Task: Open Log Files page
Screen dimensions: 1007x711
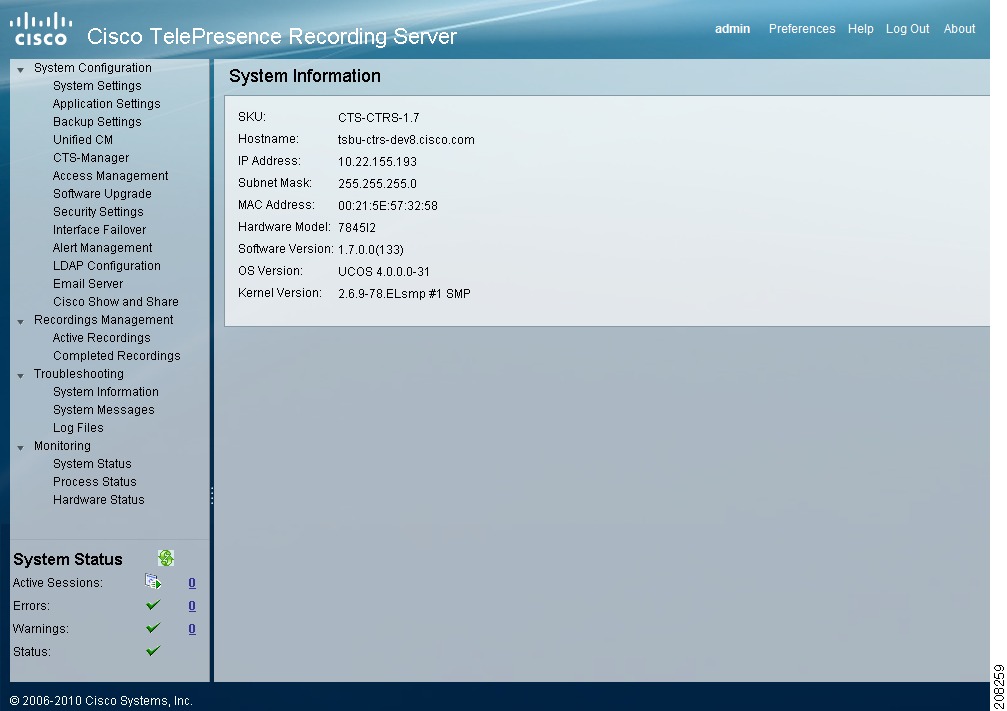Action: (78, 427)
